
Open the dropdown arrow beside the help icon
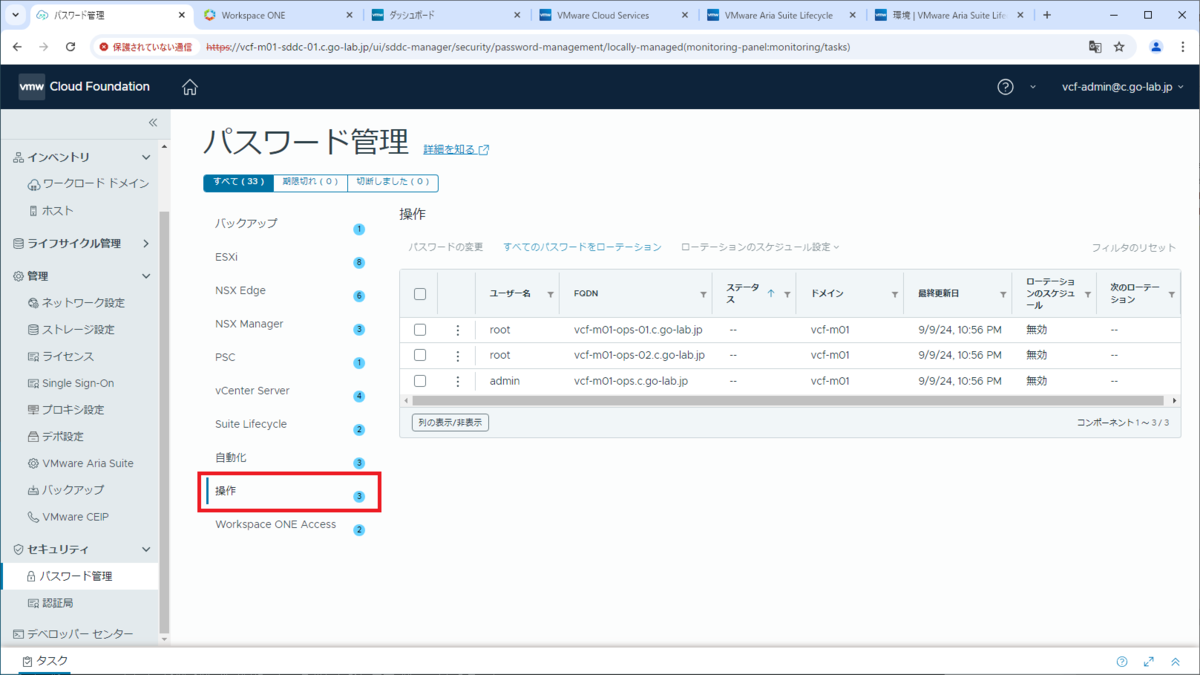[1033, 87]
